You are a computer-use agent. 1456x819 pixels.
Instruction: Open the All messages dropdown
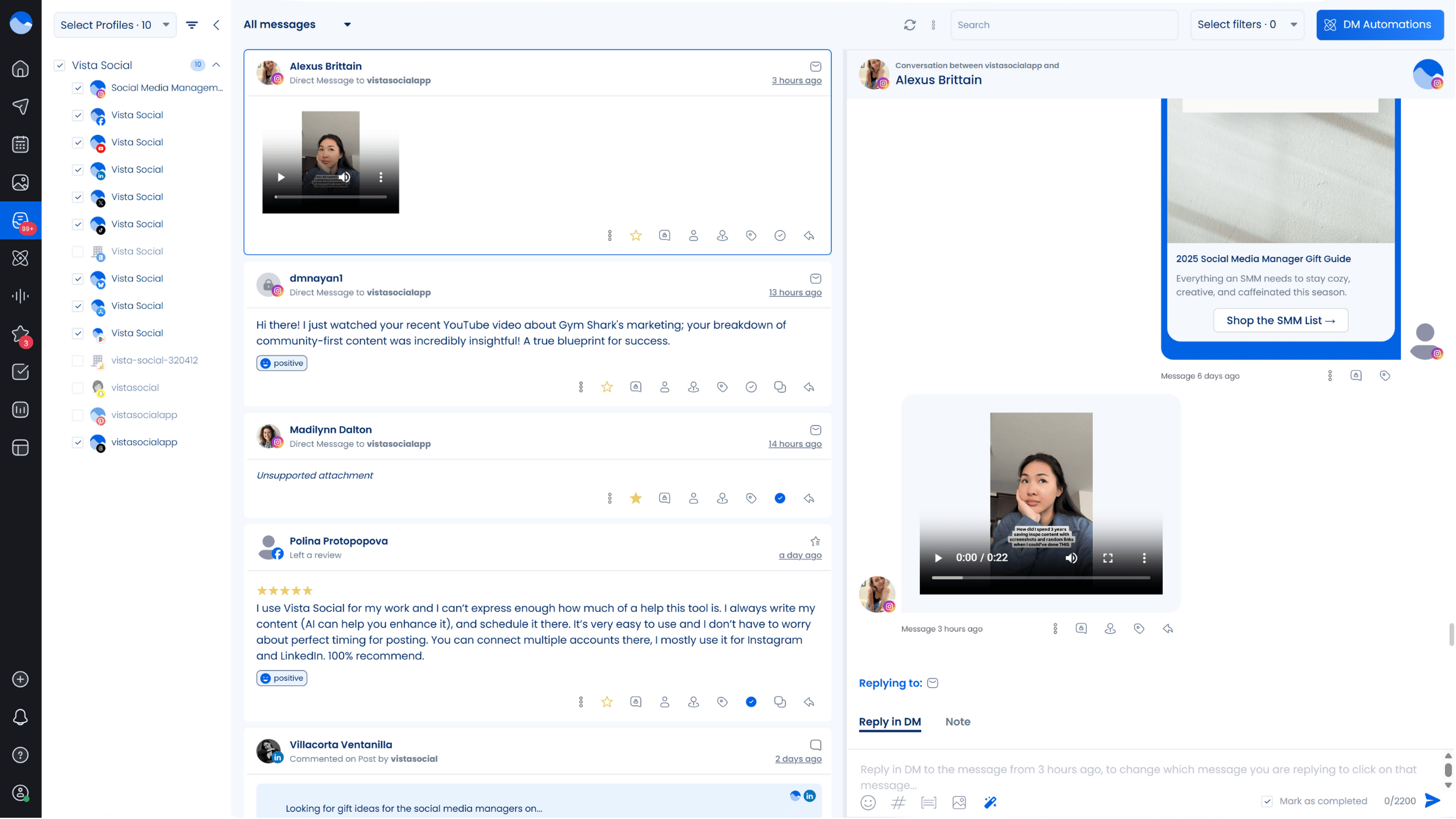tap(297, 25)
